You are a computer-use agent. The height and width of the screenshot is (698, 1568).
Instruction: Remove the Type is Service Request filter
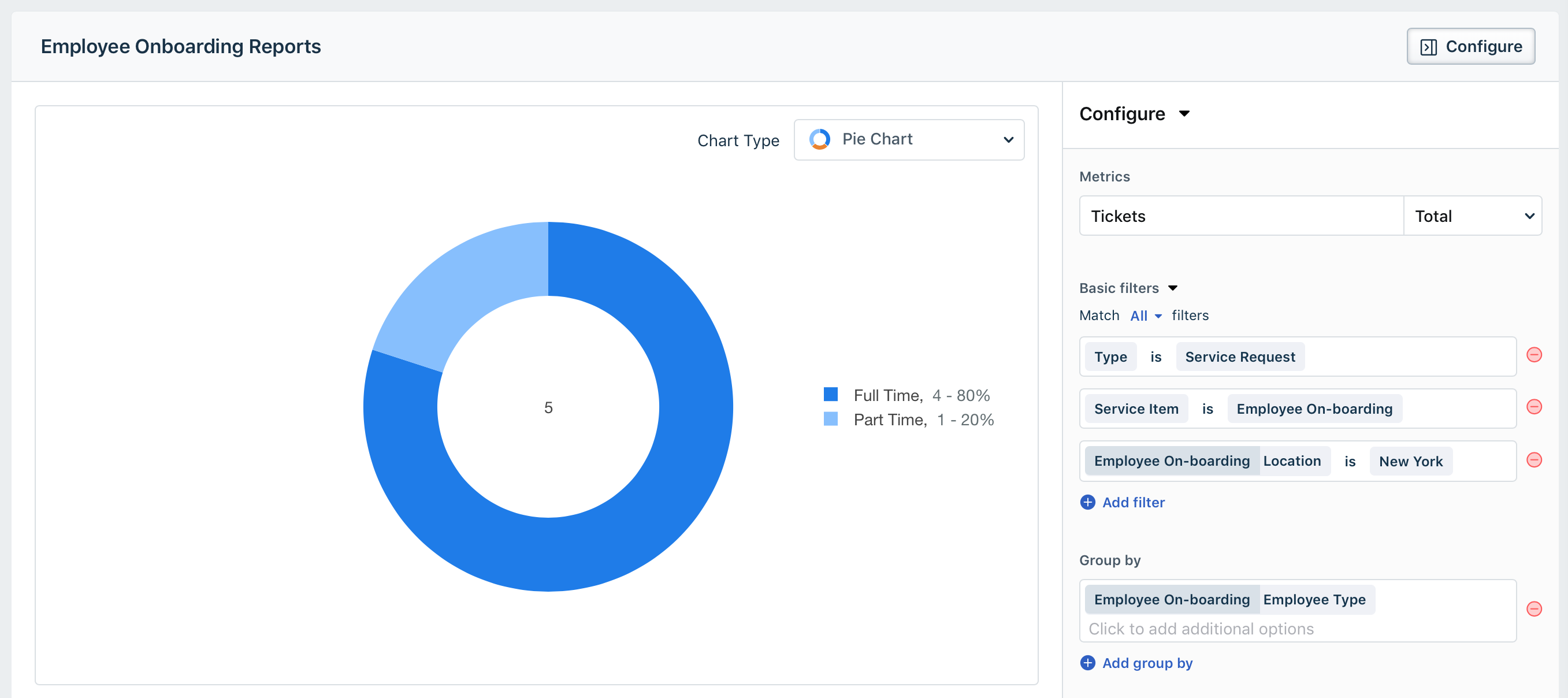point(1534,355)
